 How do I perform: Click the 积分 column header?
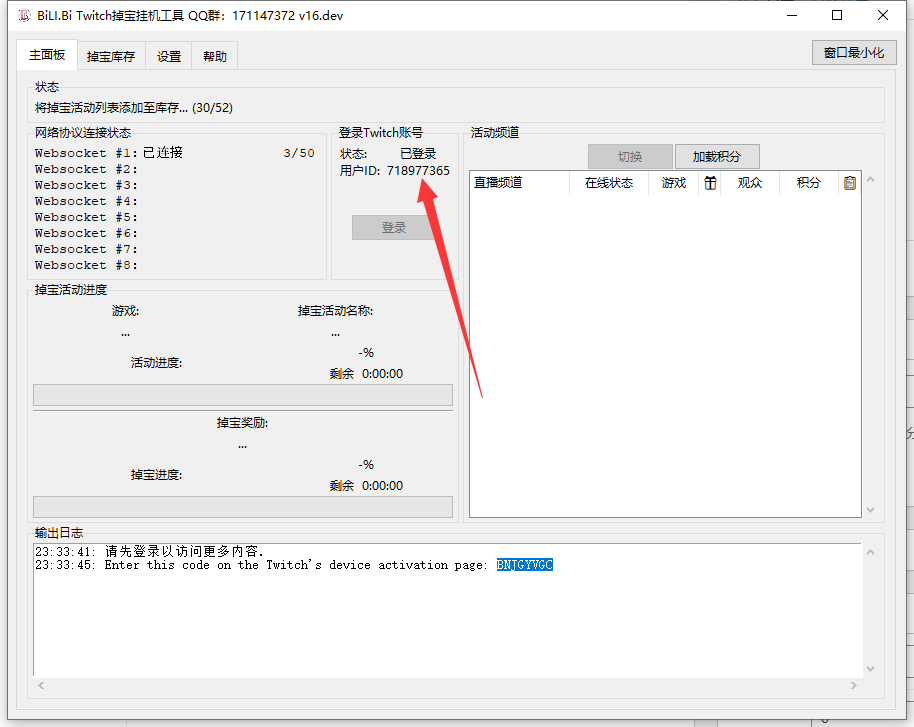806,182
